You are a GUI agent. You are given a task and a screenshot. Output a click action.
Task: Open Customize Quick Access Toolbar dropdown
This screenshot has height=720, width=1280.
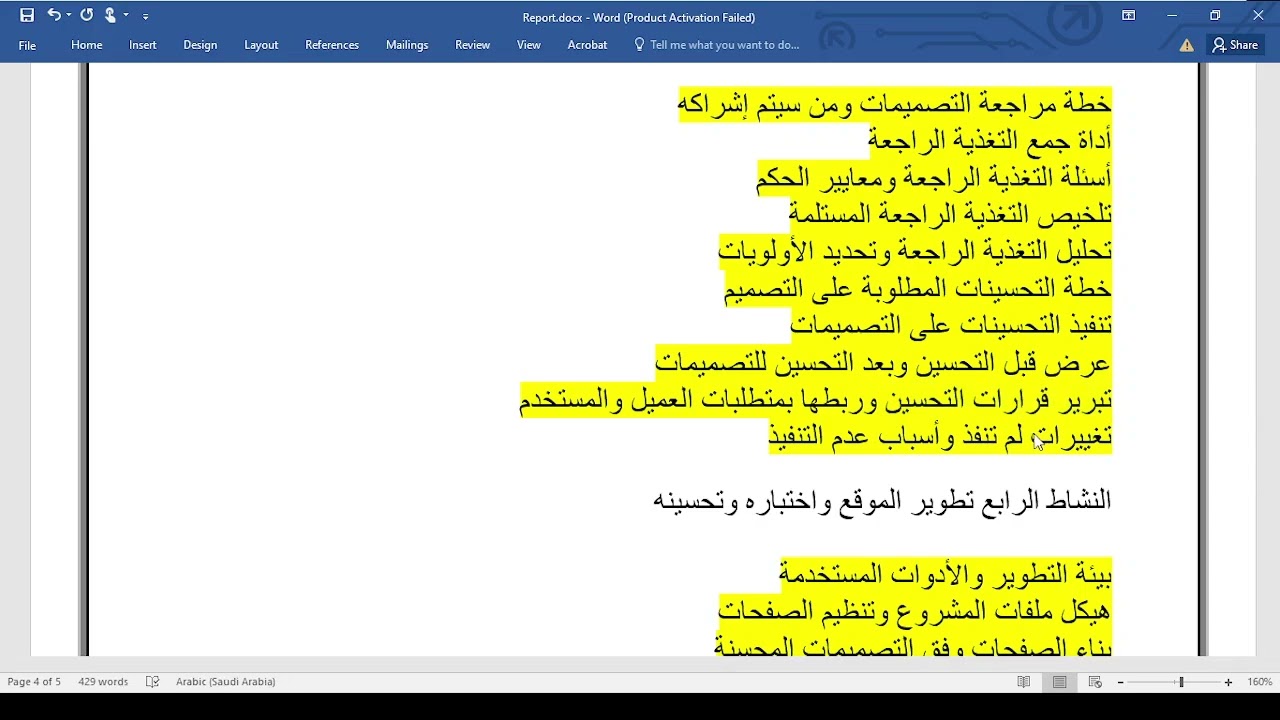click(x=146, y=17)
